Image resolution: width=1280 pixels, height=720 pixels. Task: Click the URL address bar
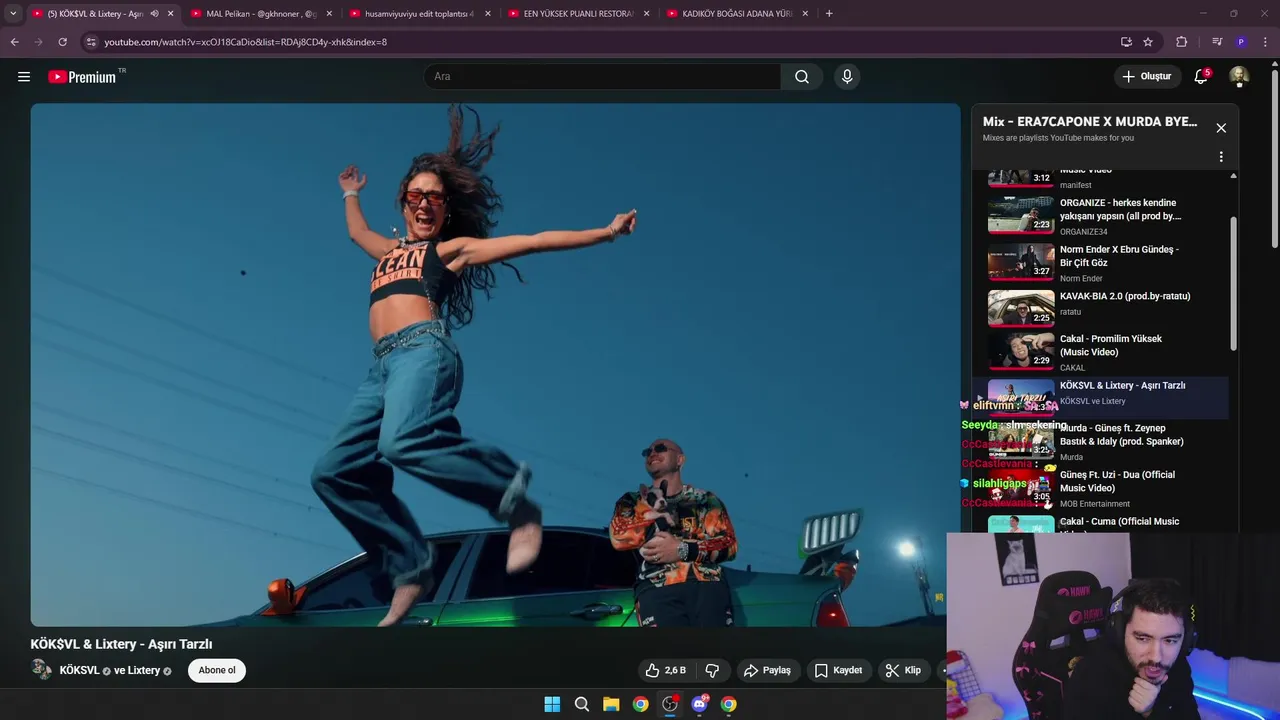(x=600, y=42)
